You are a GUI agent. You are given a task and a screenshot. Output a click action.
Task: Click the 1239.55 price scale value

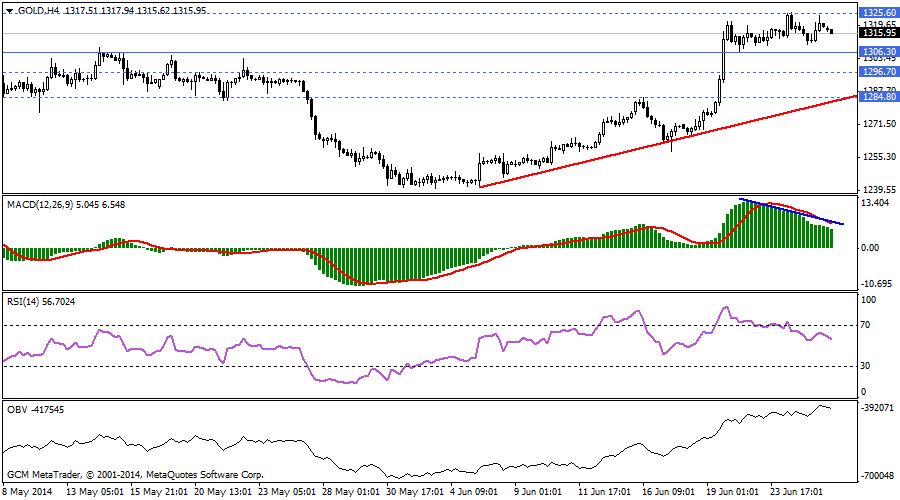pos(879,189)
